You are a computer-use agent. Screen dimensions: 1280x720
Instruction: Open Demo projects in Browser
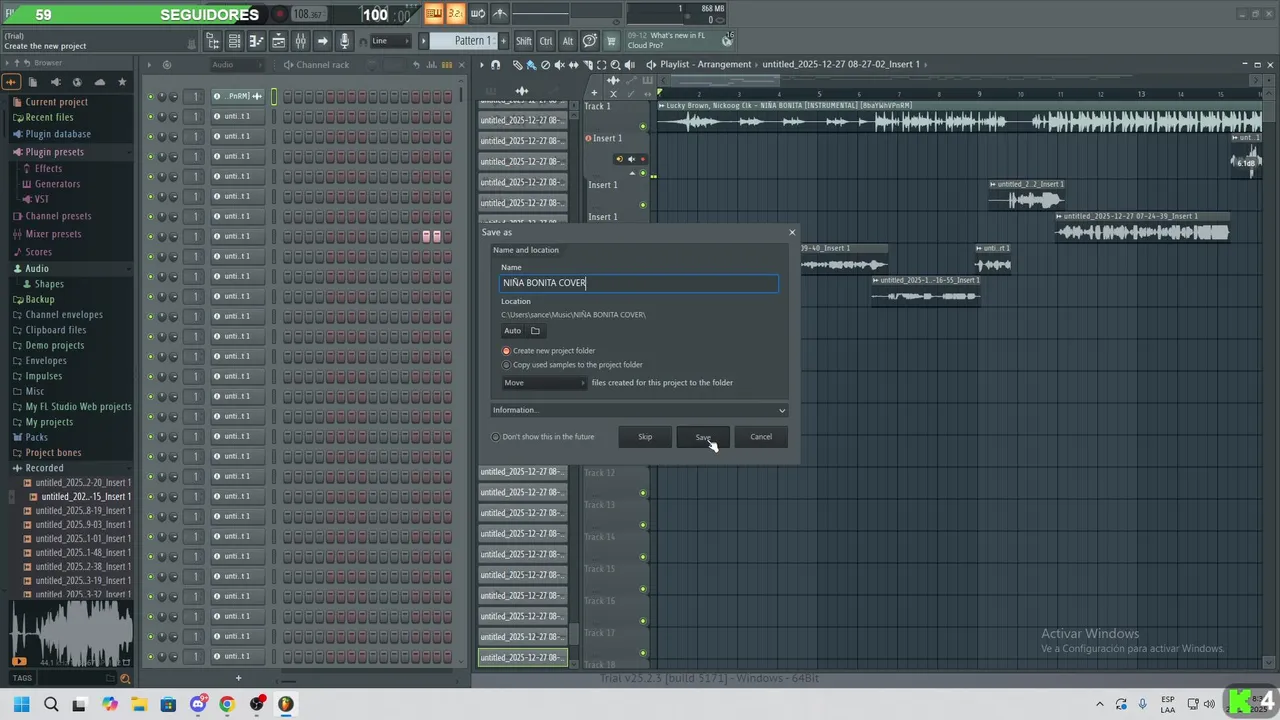point(54,345)
